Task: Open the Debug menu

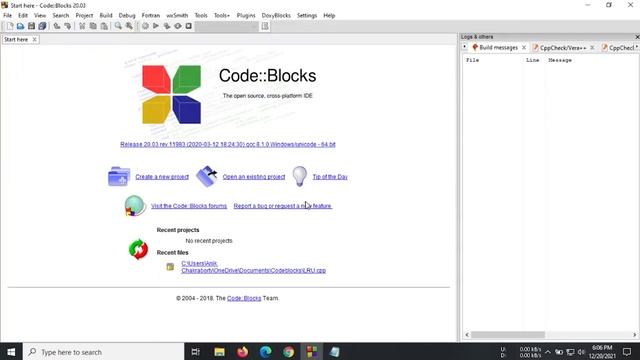Action: (x=127, y=16)
